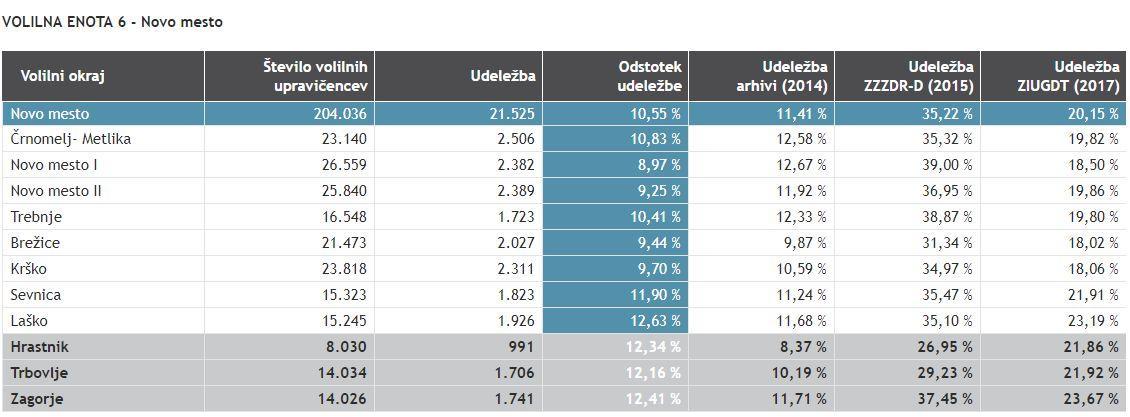Click the bold 'Hrastnik' district name
Viewport: 1130px width, 417px height.
tap(39, 347)
